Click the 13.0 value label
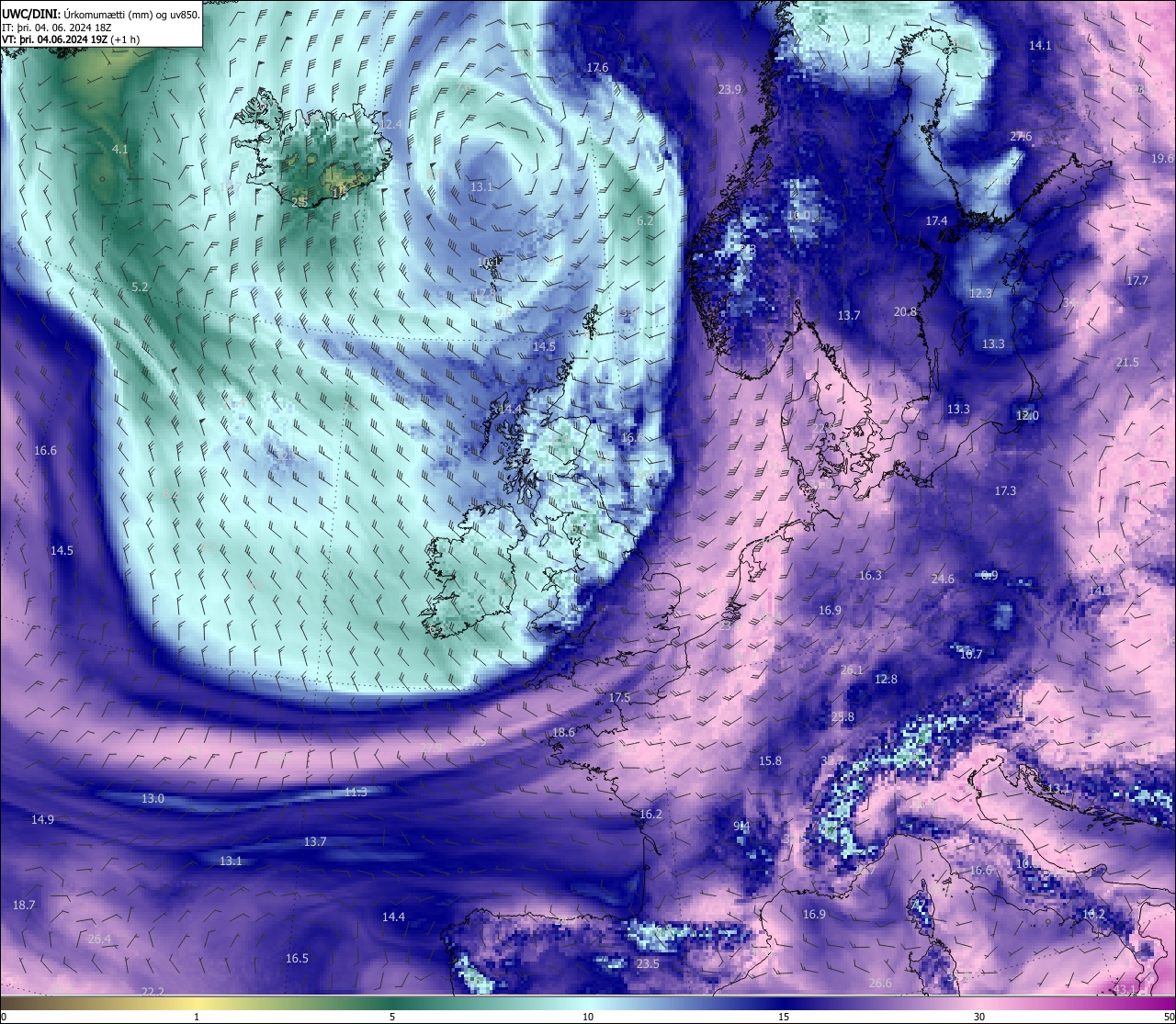Viewport: 1176px width, 1024px height. (x=153, y=798)
